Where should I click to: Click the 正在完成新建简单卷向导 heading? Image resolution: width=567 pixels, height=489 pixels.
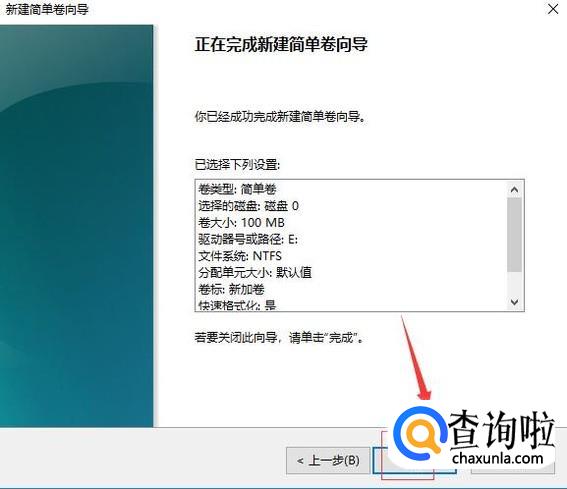281,44
